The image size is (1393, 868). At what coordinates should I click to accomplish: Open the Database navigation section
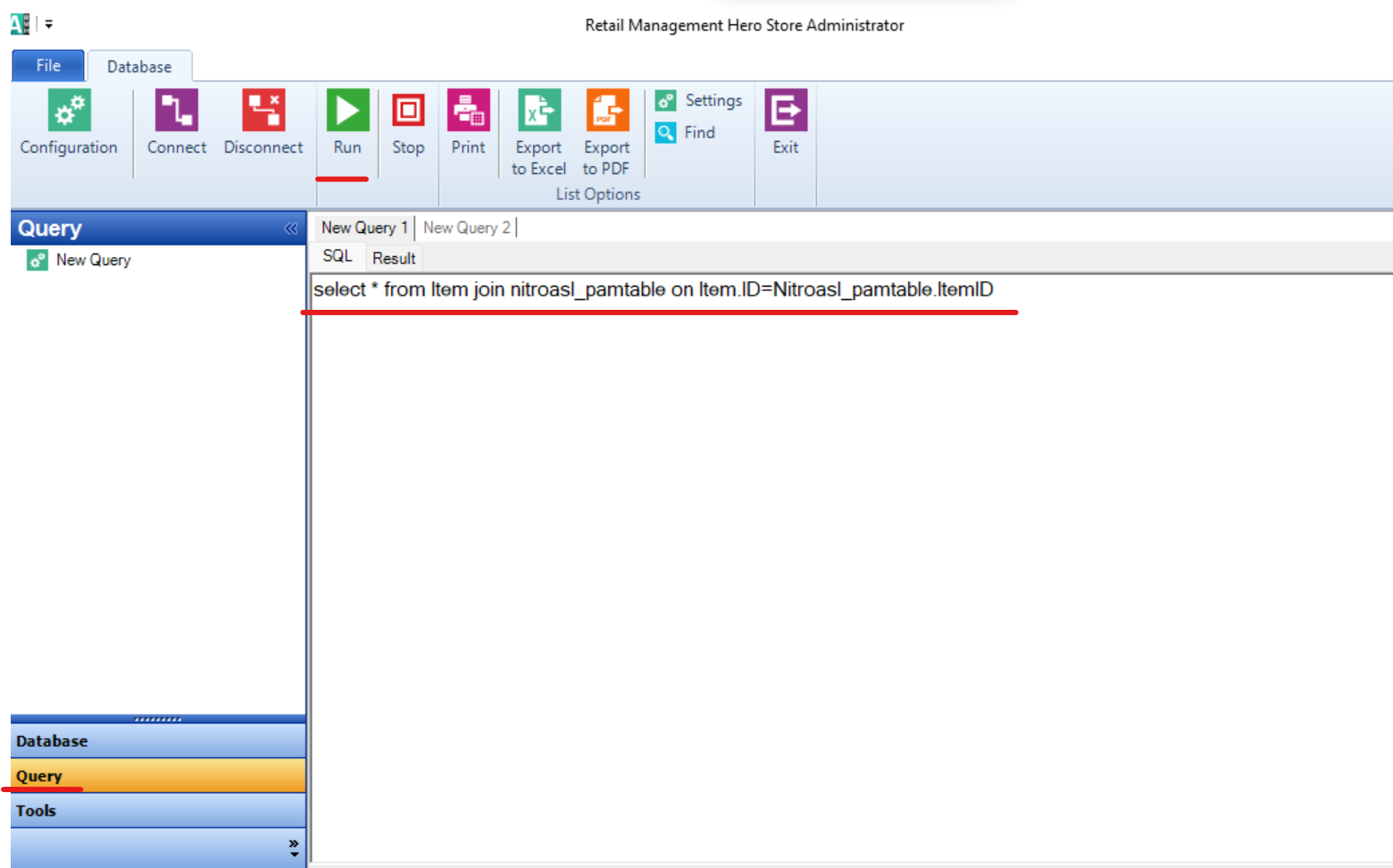pos(158,741)
